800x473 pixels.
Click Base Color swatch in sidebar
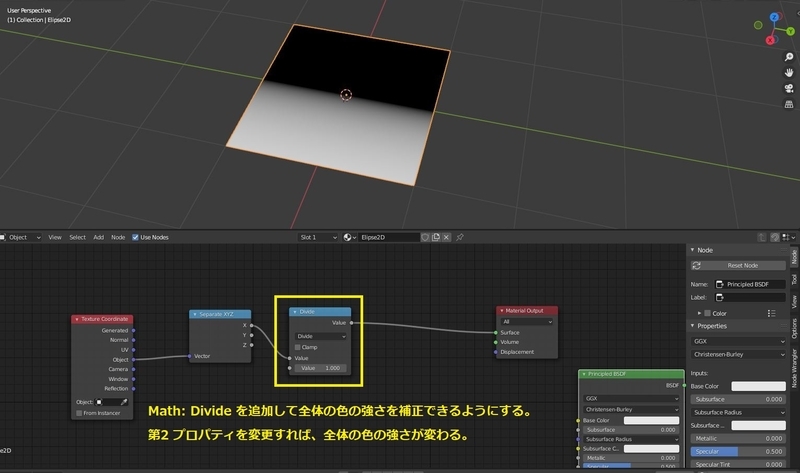pos(759,386)
